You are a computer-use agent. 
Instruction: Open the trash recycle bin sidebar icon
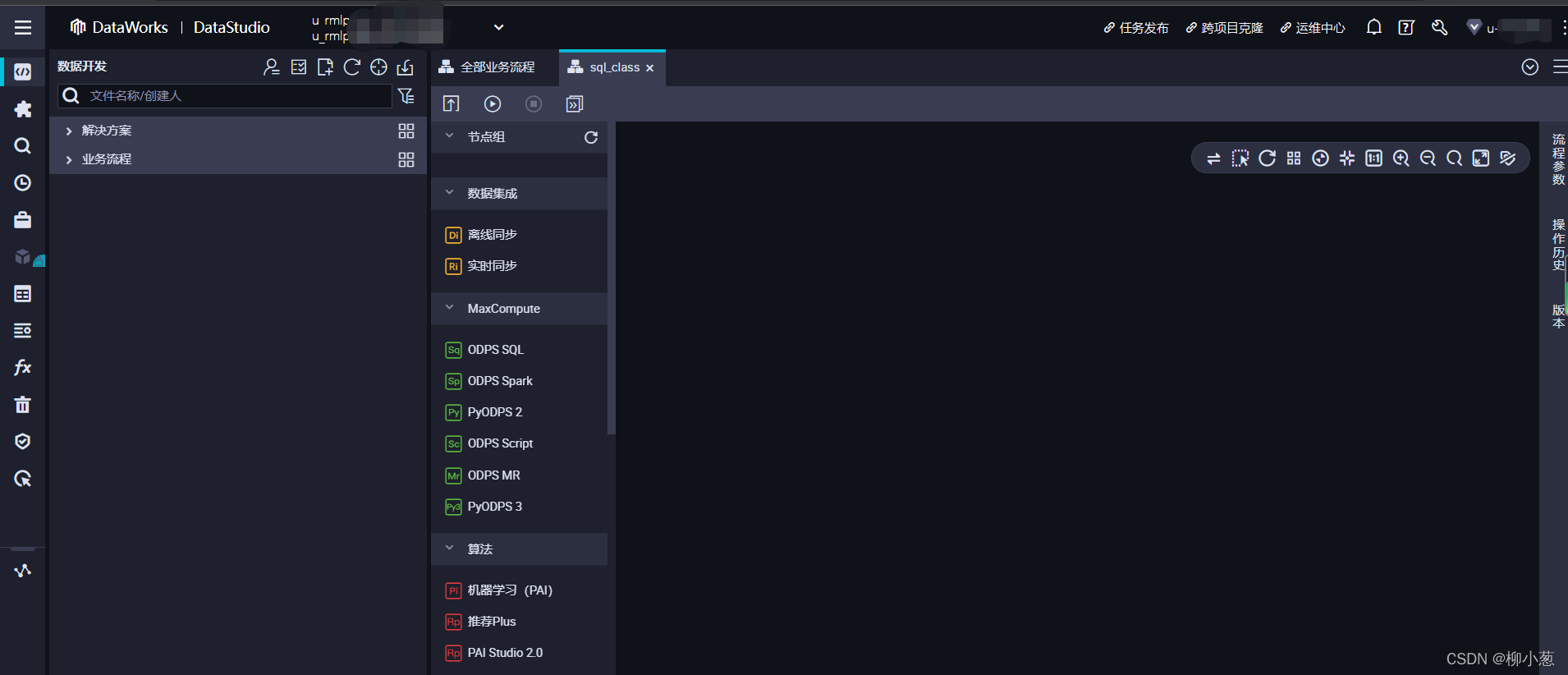tap(23, 404)
